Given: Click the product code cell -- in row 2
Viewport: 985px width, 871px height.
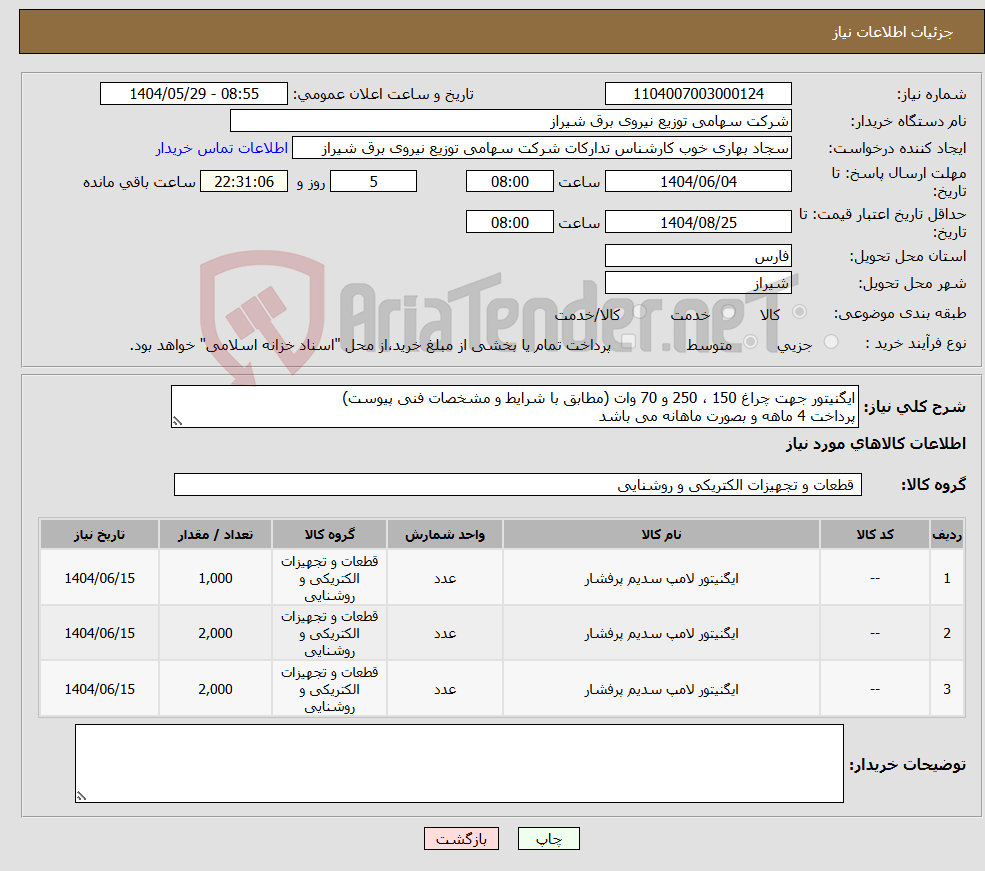Looking at the screenshot, I should [x=875, y=633].
